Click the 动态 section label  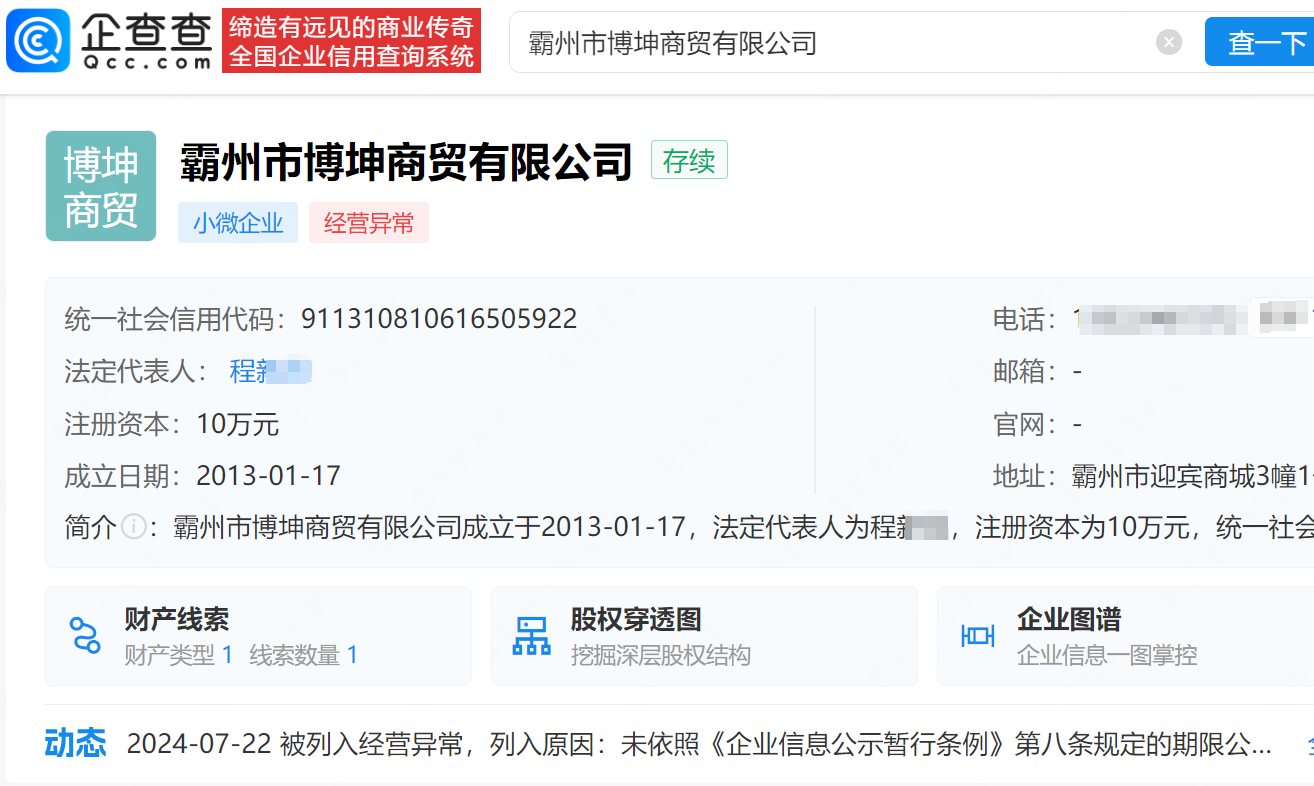click(75, 744)
